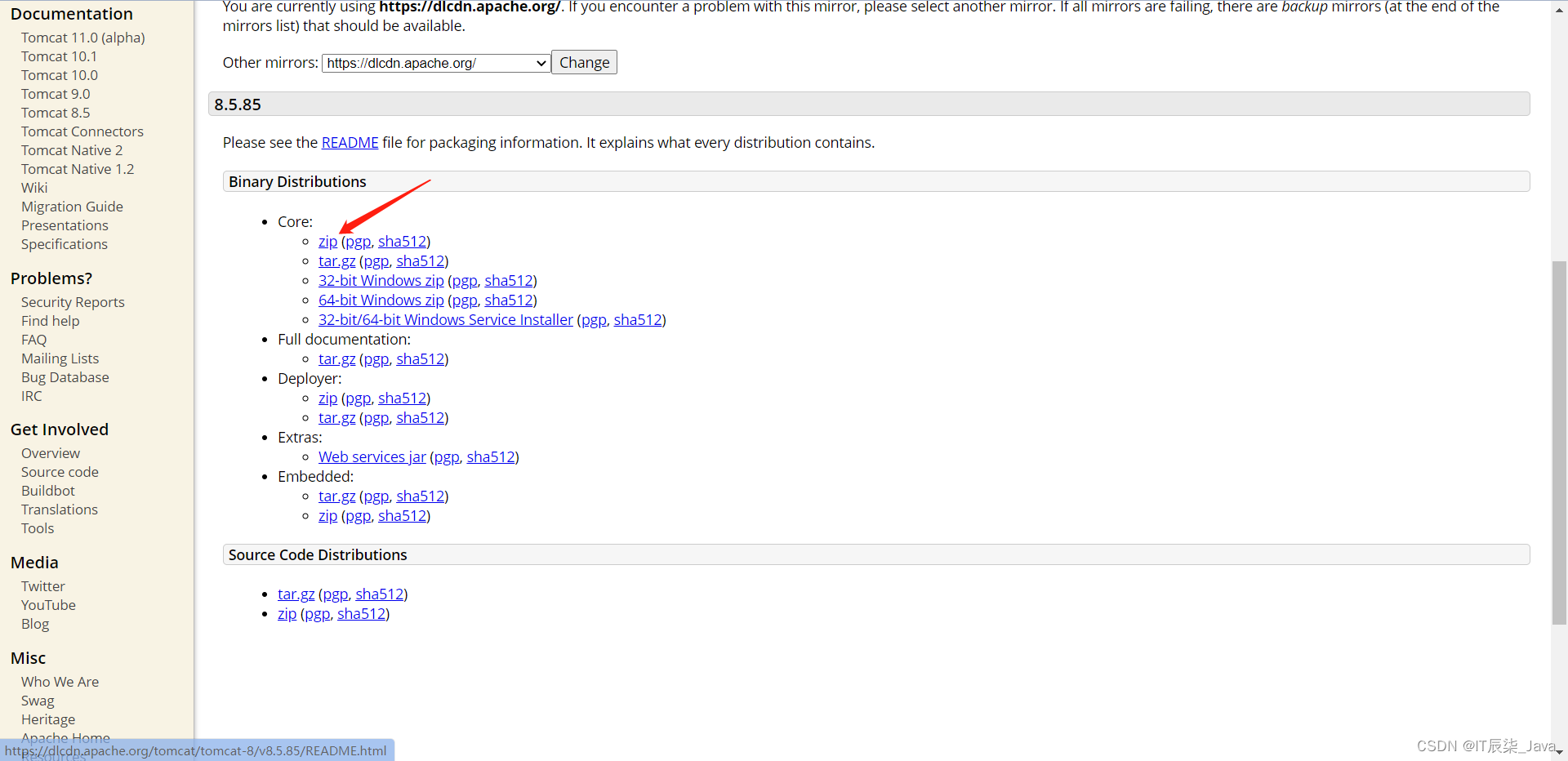Open the Wiki link in sidebar
Image resolution: width=1568 pixels, height=761 pixels.
(x=34, y=188)
